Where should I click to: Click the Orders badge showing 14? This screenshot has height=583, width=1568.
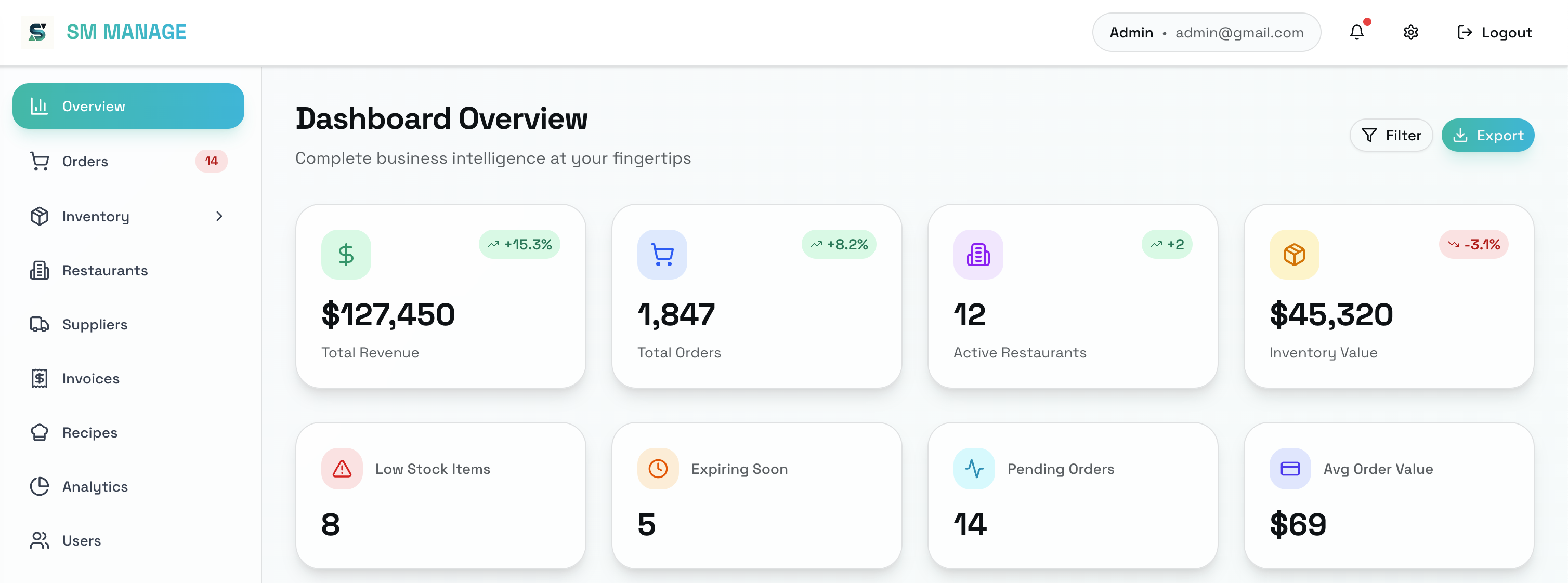pos(211,161)
